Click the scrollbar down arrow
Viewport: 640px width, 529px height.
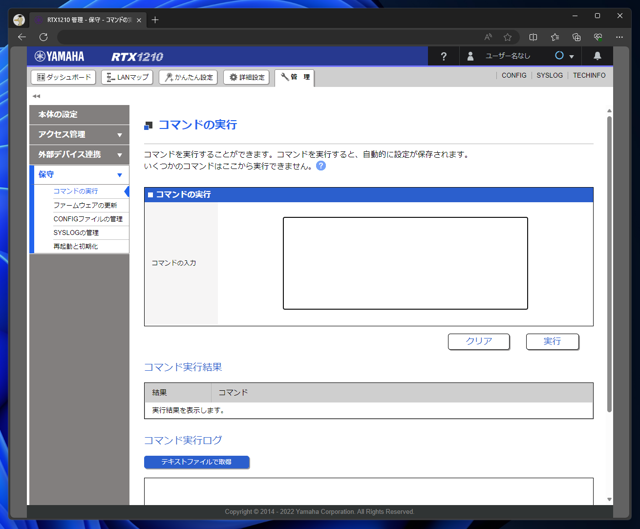point(609,500)
